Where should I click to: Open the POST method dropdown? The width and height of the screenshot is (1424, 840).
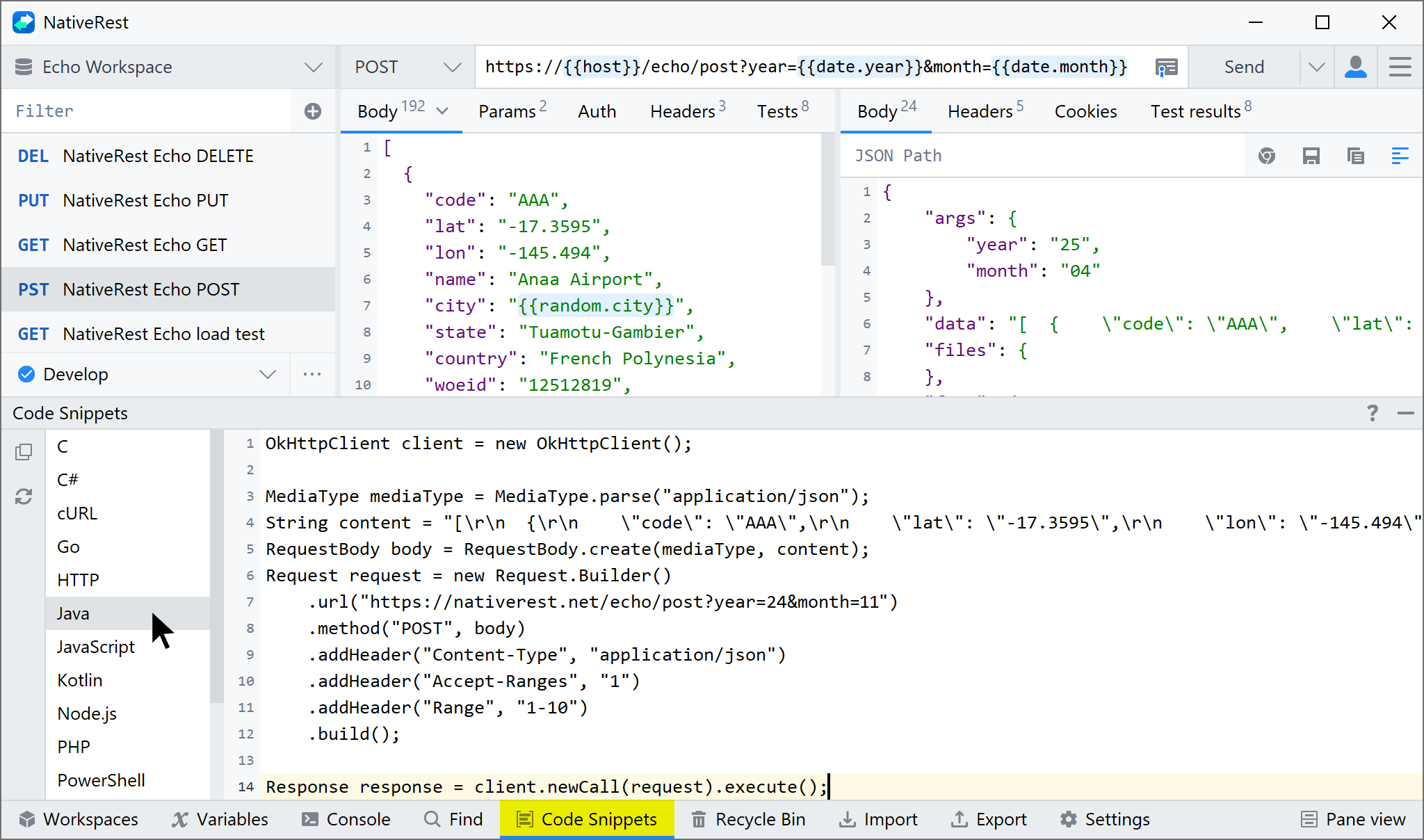tap(452, 67)
